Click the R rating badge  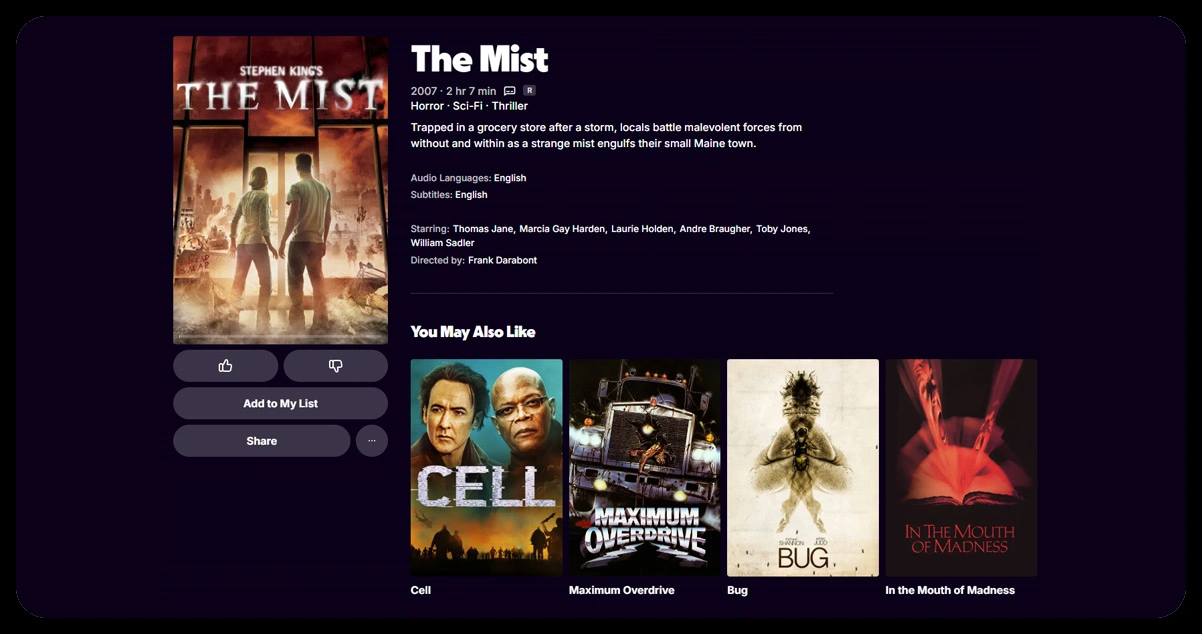pyautogui.click(x=529, y=91)
